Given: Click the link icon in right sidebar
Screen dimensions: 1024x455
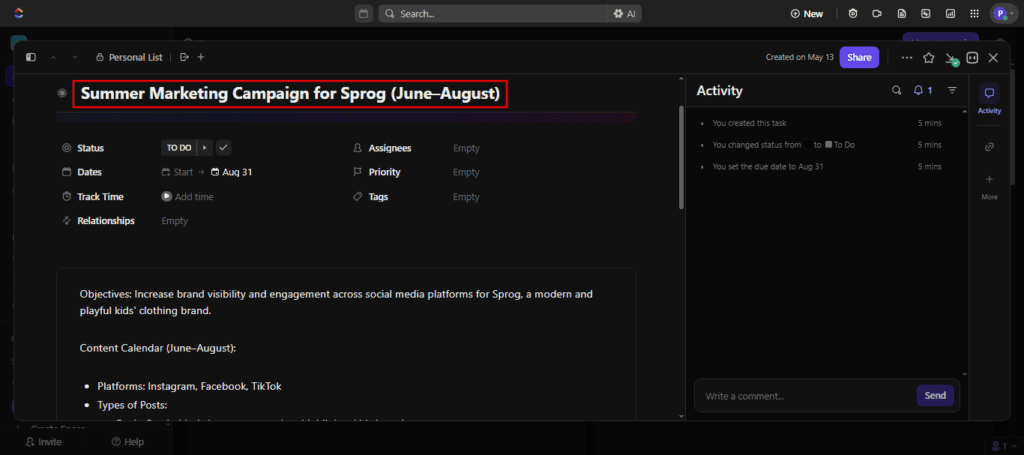Looking at the screenshot, I should (x=989, y=147).
